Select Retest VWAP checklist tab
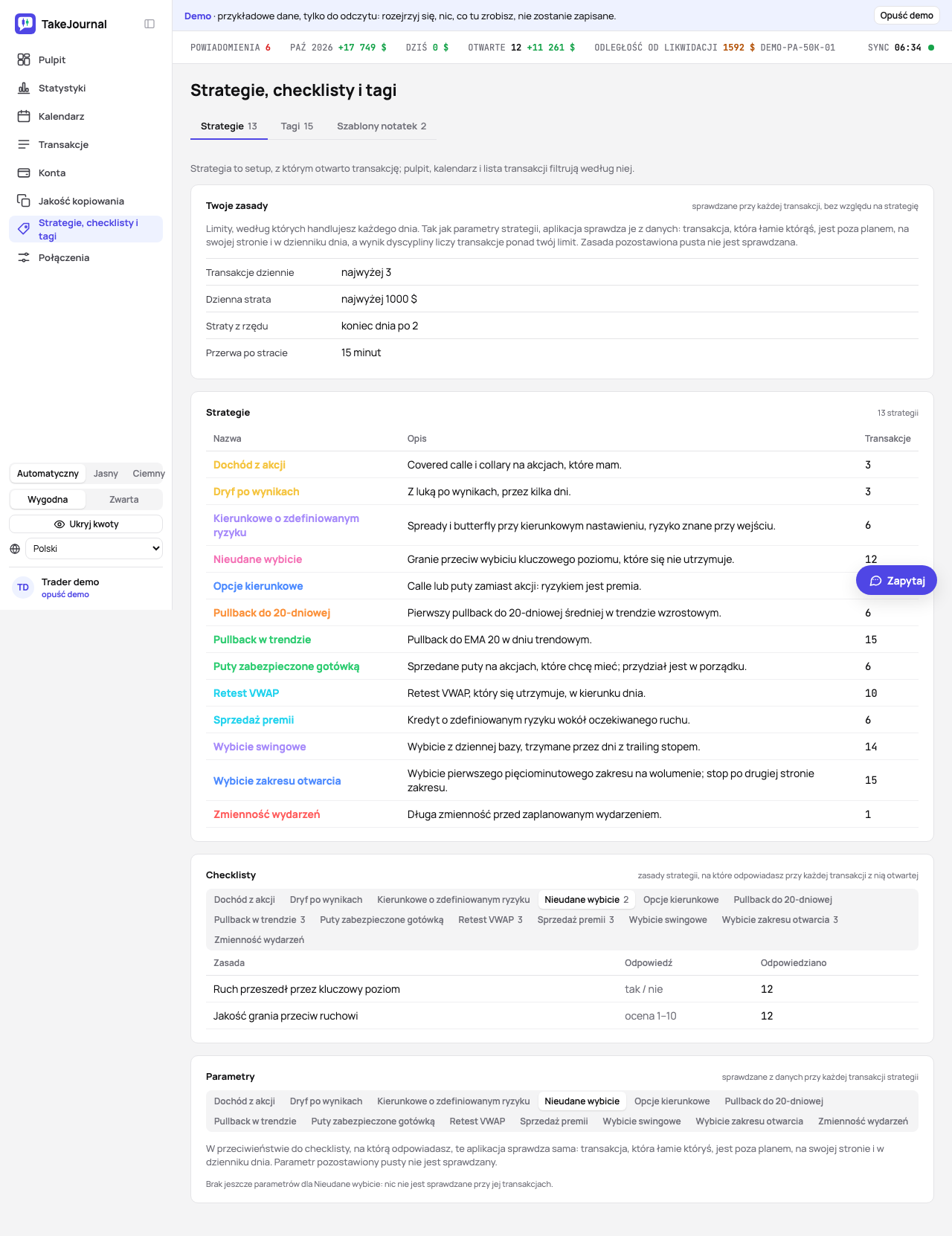This screenshot has width=952, height=1236. (490, 920)
